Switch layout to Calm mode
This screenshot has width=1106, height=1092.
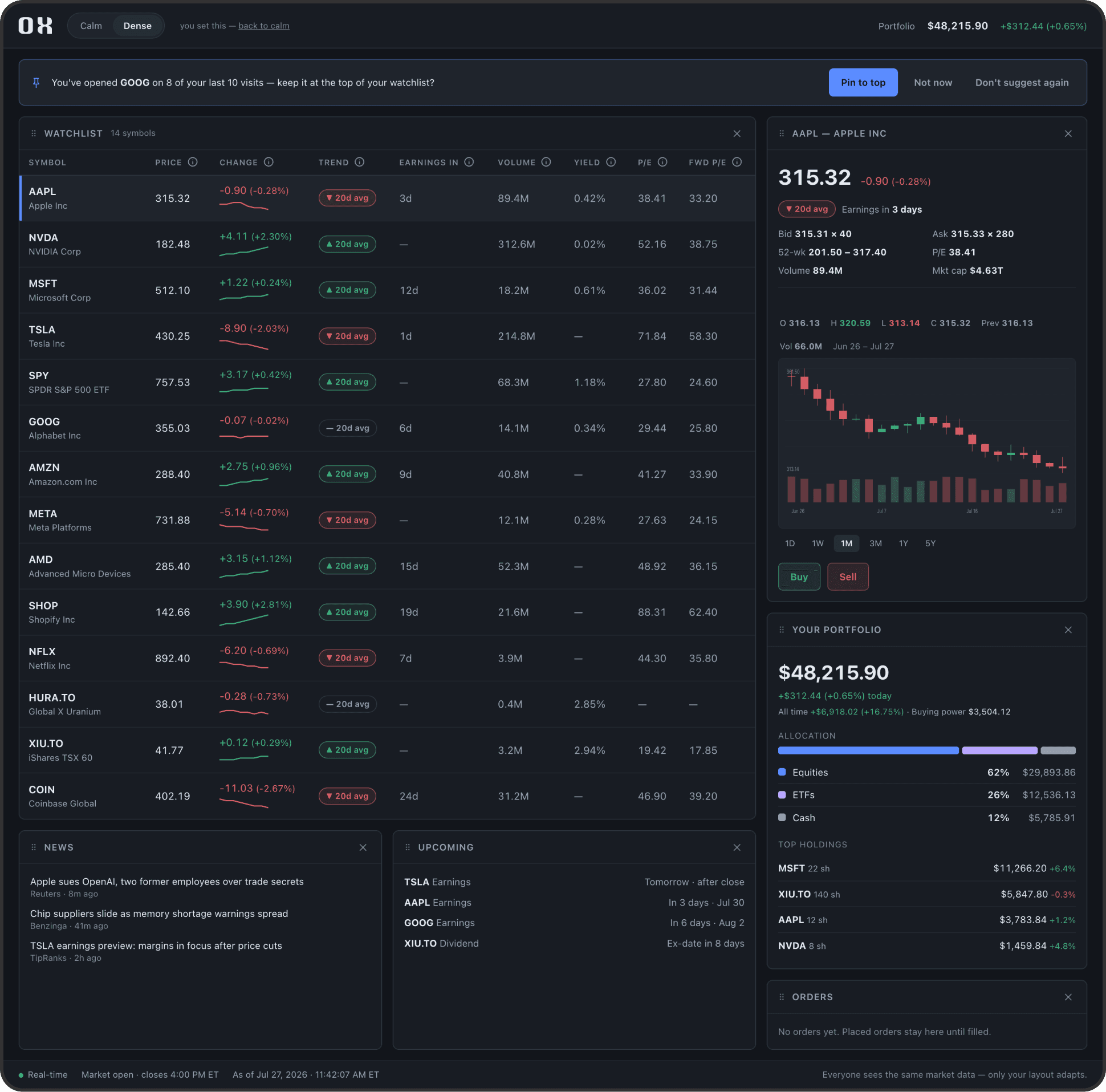[x=91, y=26]
